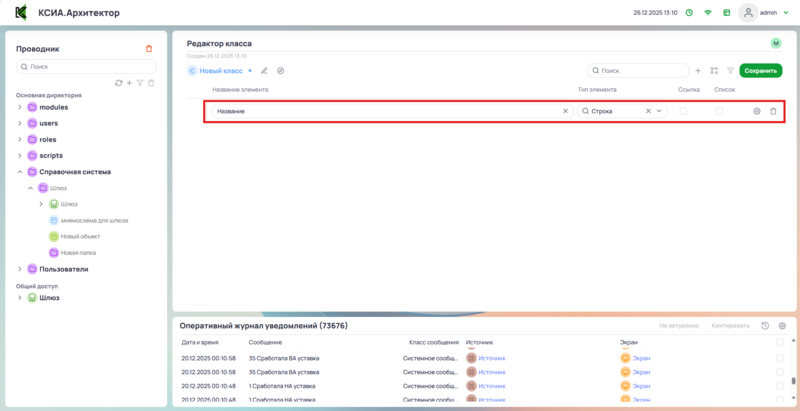Open the first Источник link in journal
800x411 pixels.
(x=492, y=357)
